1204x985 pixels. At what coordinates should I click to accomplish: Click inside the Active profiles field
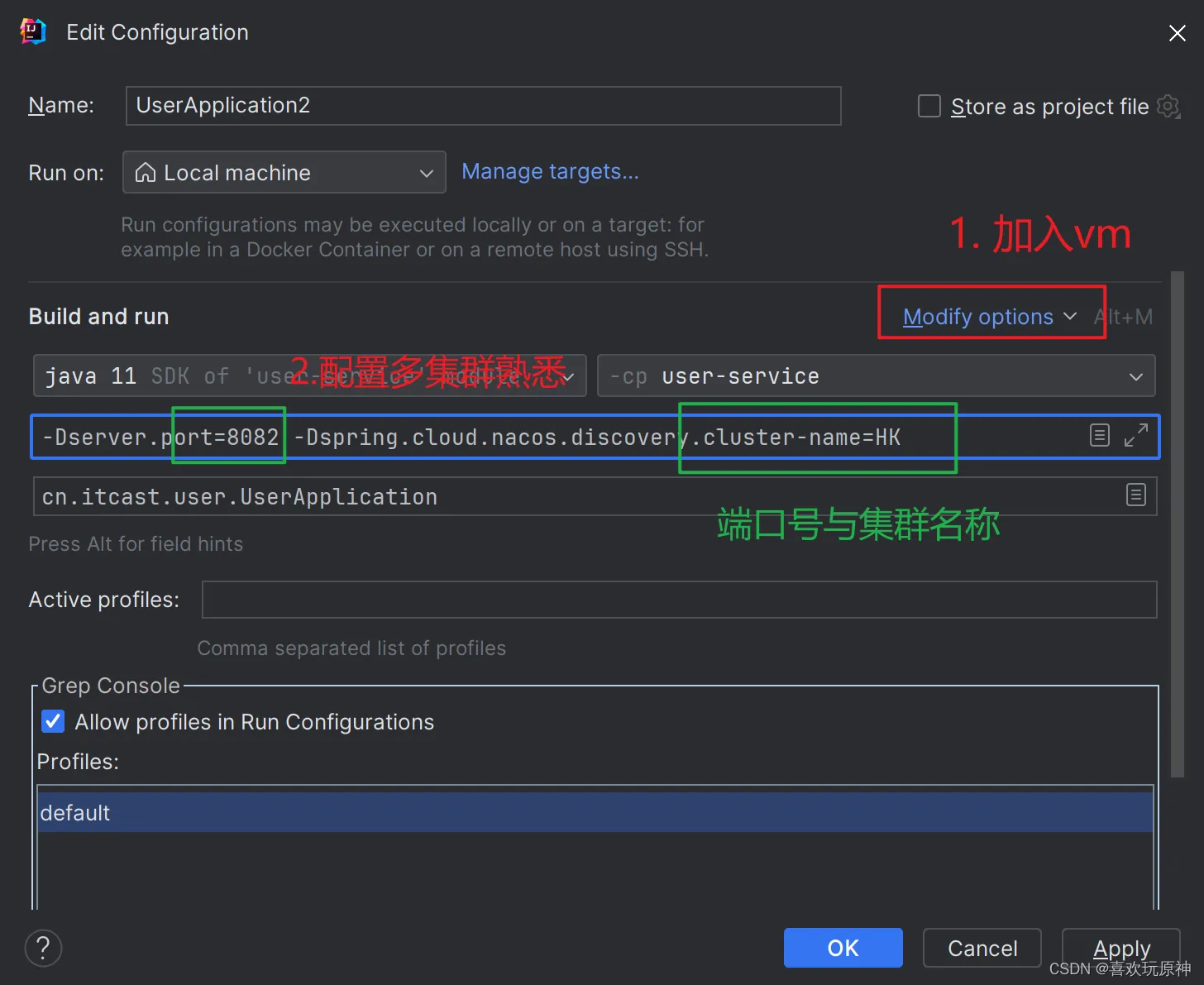678,600
